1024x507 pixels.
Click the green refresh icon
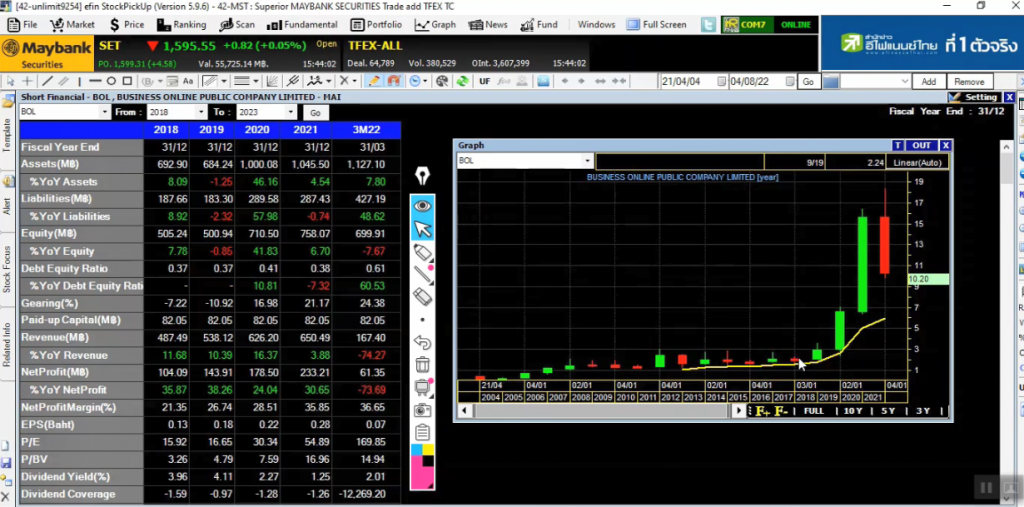(x=462, y=81)
